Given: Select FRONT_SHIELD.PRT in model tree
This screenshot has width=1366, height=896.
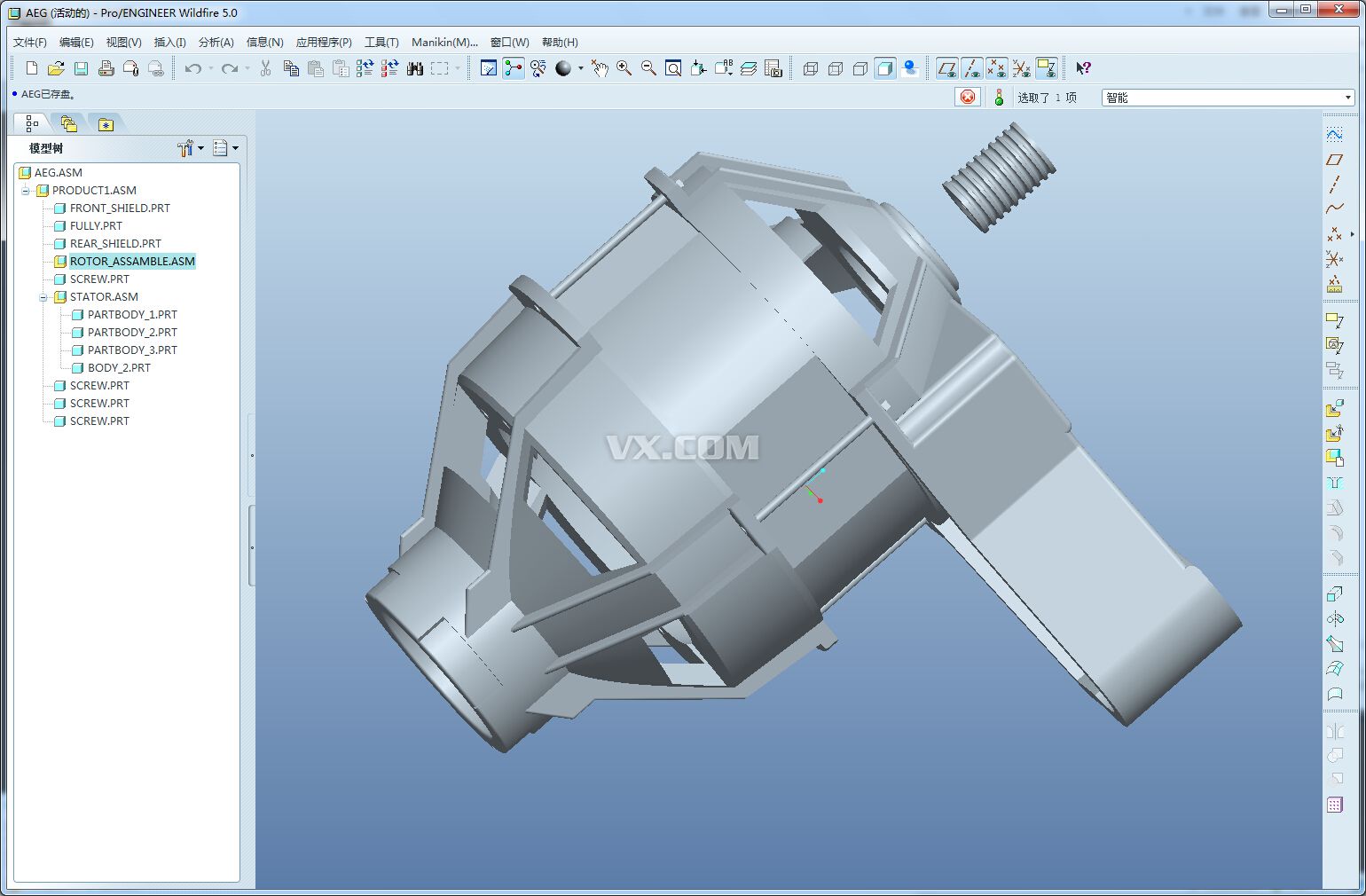Looking at the screenshot, I should 120,208.
